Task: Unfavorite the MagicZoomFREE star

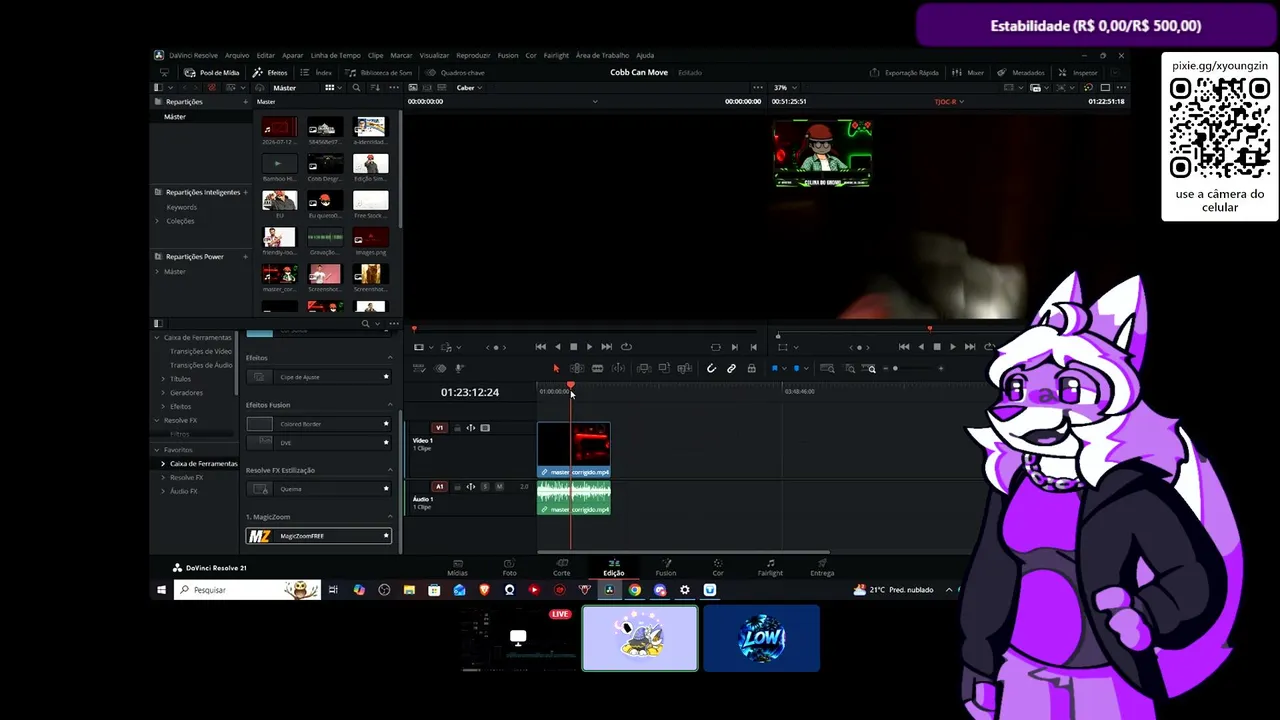Action: tap(386, 536)
